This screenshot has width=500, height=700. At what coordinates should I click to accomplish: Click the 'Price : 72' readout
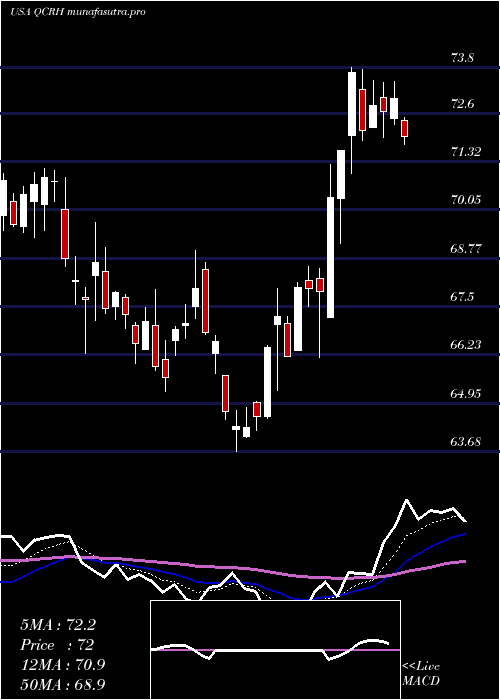pos(57,645)
